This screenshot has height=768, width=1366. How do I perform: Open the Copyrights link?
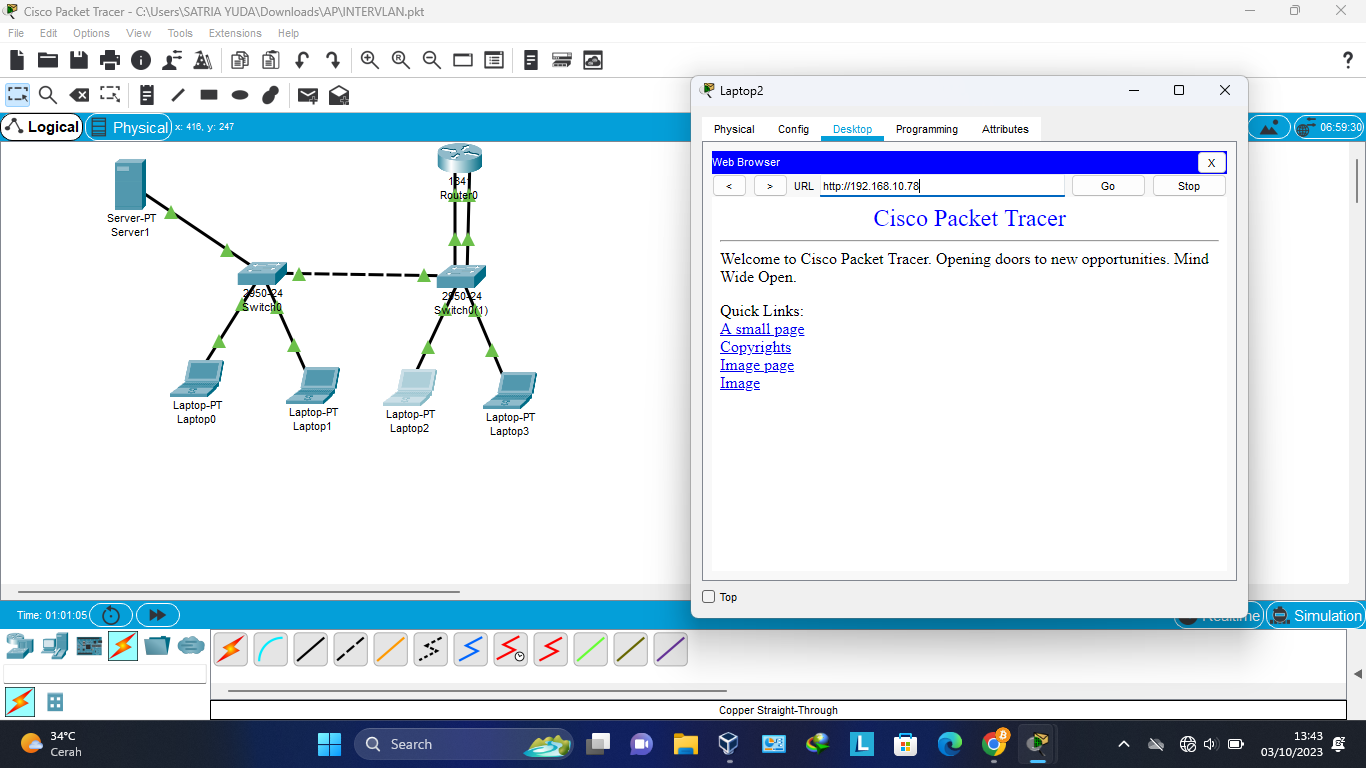755,347
